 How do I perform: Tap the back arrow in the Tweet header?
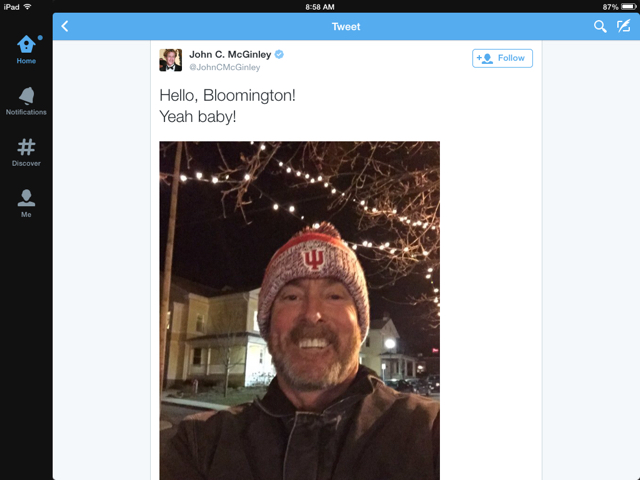pos(65,27)
